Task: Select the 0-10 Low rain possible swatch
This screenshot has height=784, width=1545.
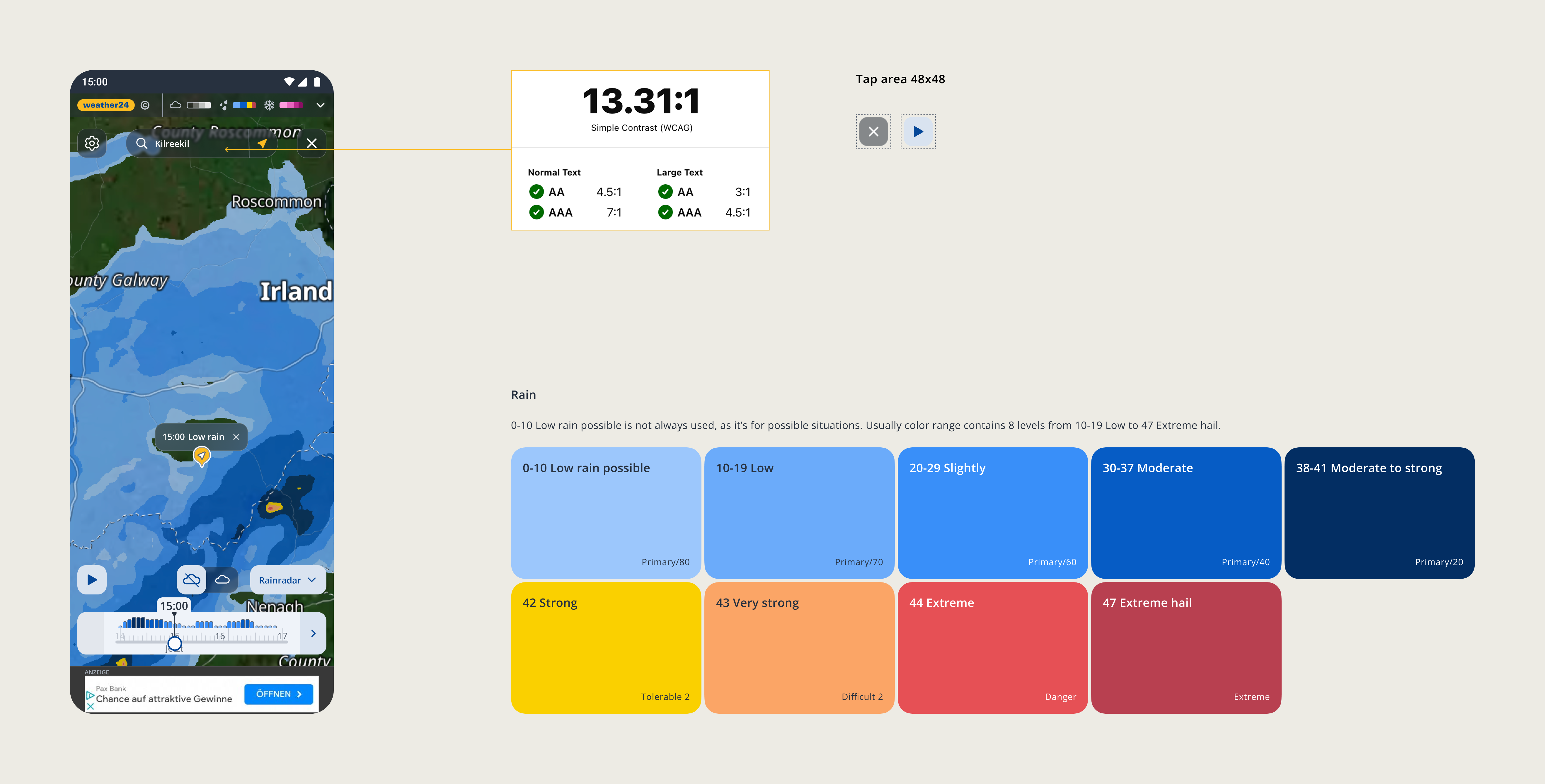Action: 606,513
